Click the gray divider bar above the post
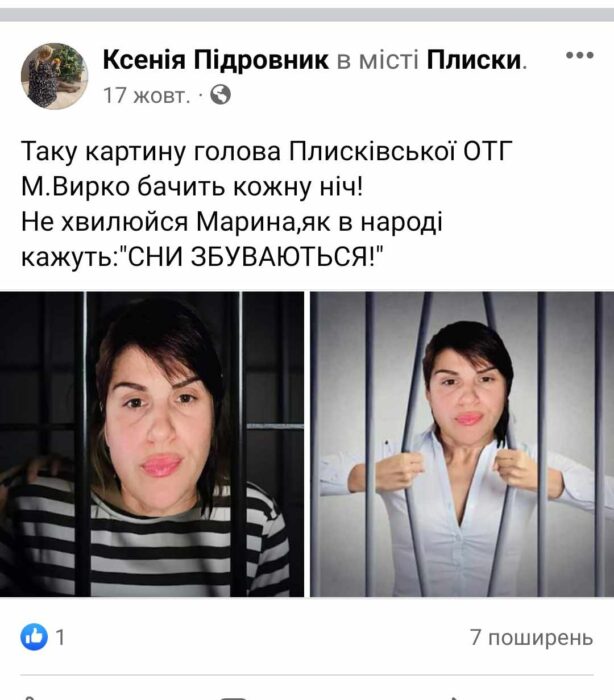This screenshot has height=700, width=614. (x=307, y=15)
